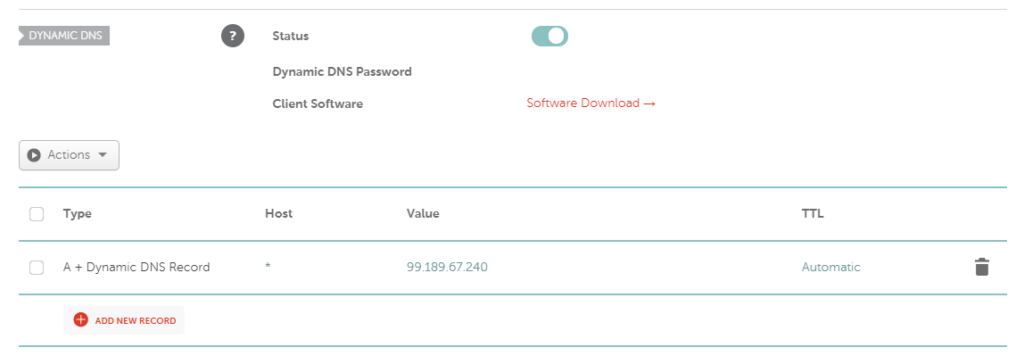Viewport: 1024px width, 364px height.
Task: Click the Value column header
Action: (x=423, y=214)
